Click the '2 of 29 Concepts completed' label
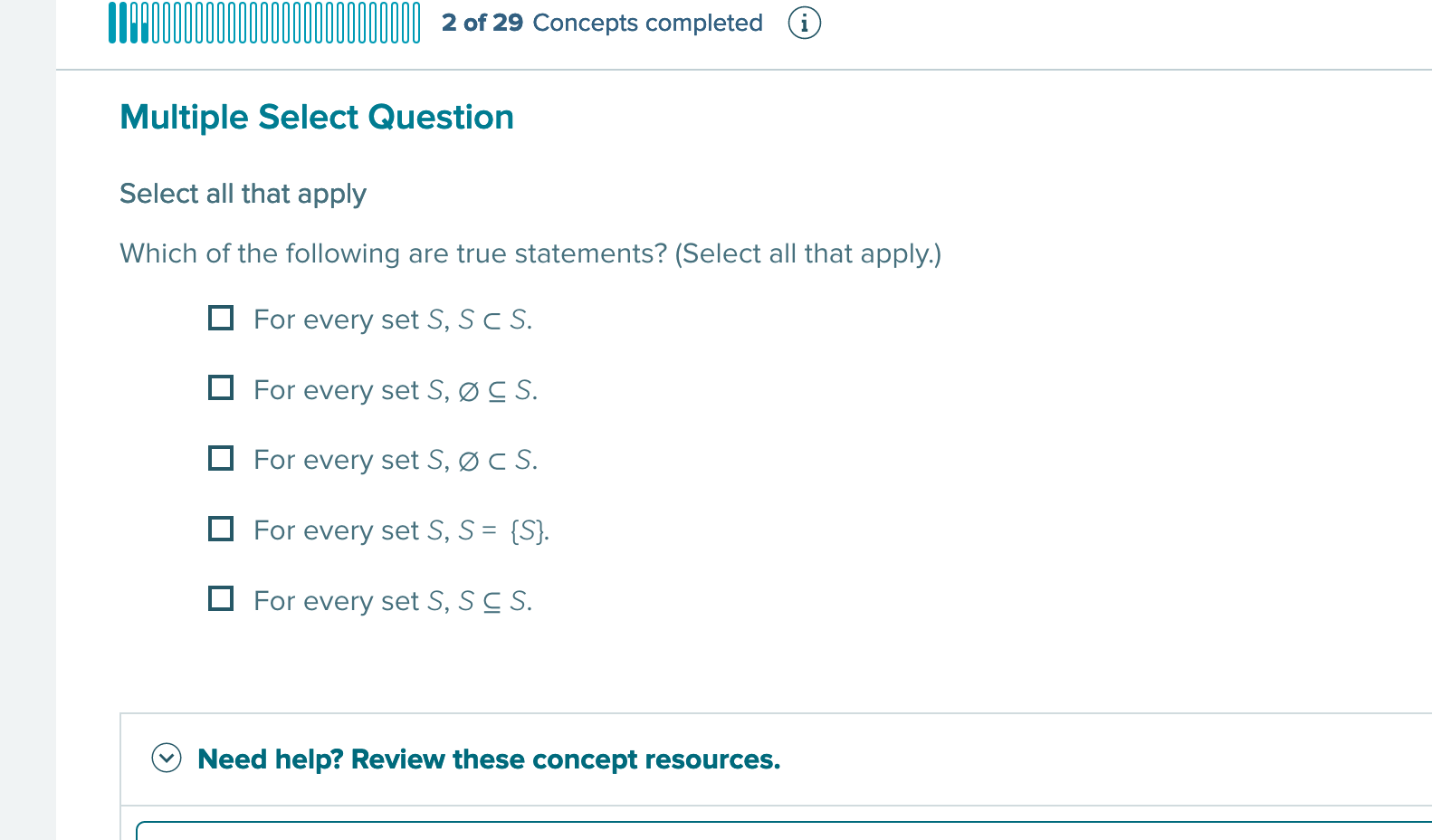 coord(602,23)
